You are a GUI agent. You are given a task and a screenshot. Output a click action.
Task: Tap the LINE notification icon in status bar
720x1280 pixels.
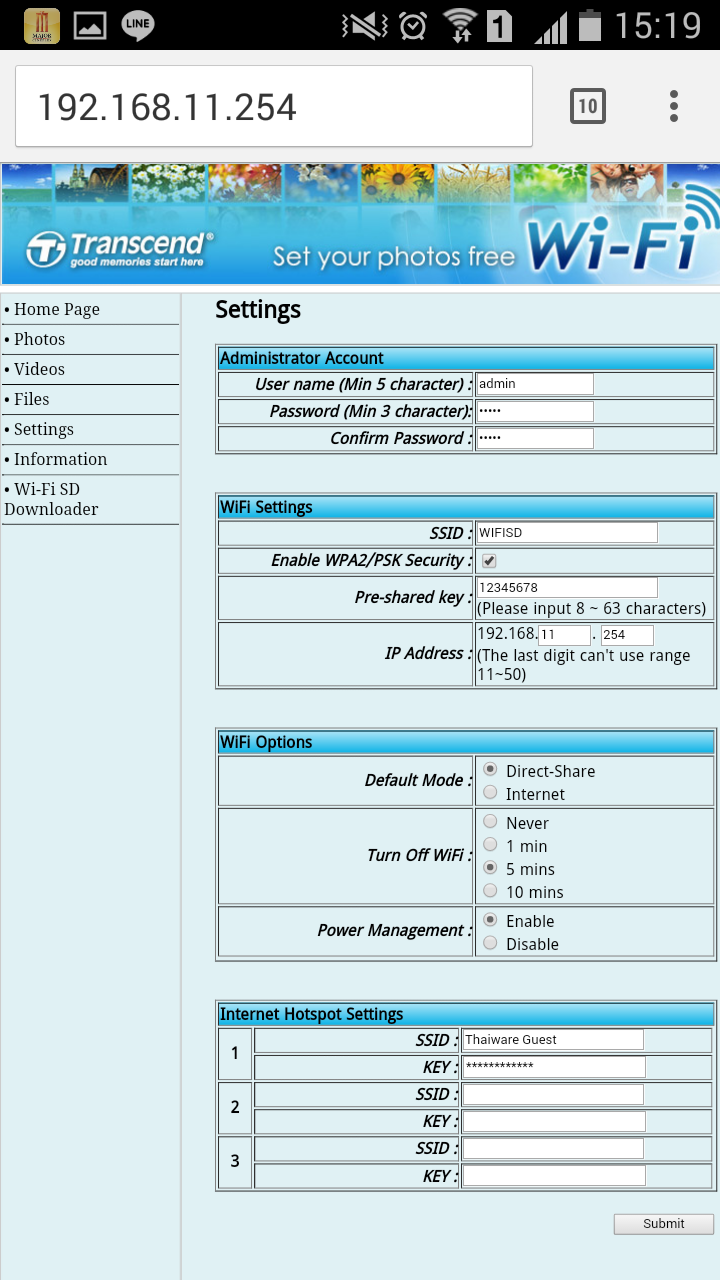(138, 25)
